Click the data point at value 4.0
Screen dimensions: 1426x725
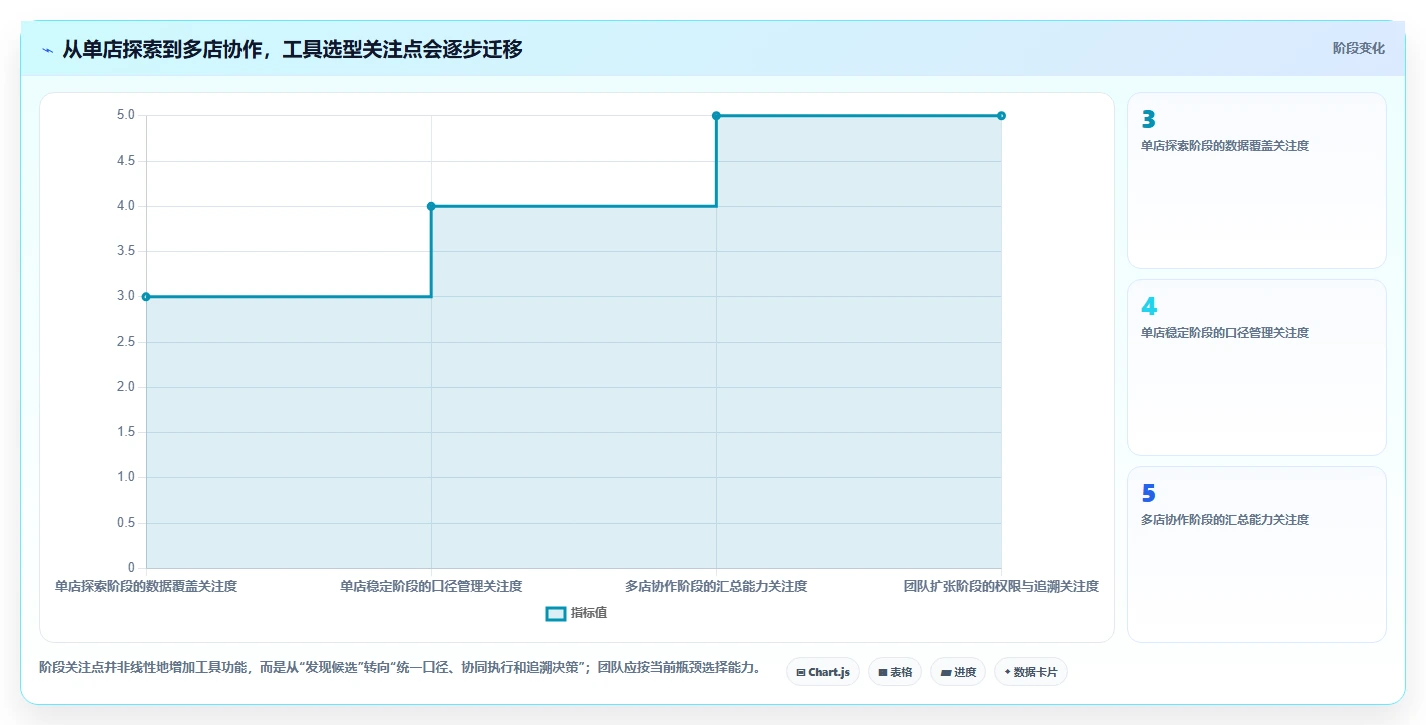[431, 206]
